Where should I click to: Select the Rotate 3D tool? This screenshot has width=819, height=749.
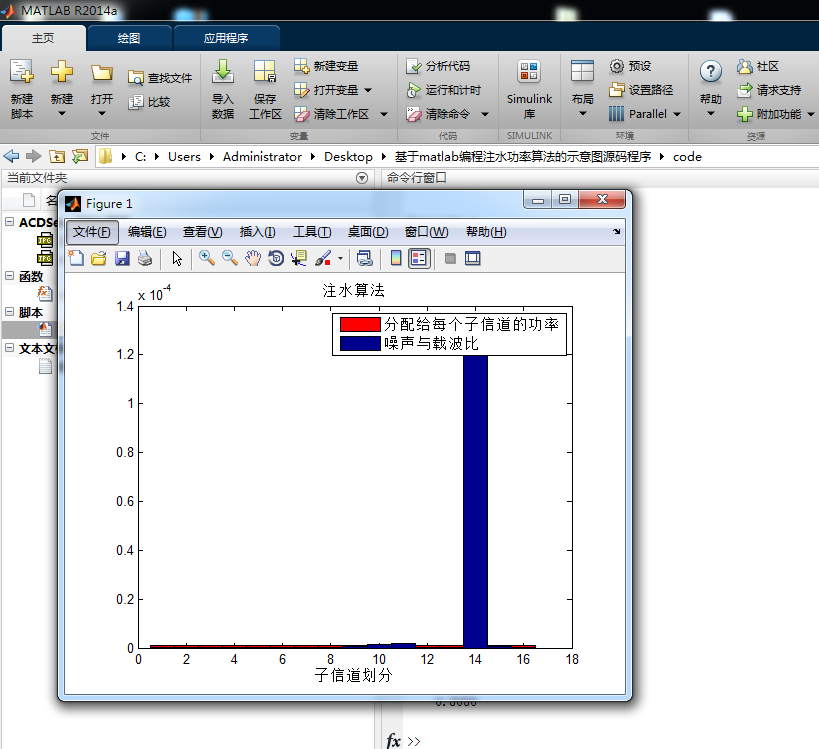276,259
